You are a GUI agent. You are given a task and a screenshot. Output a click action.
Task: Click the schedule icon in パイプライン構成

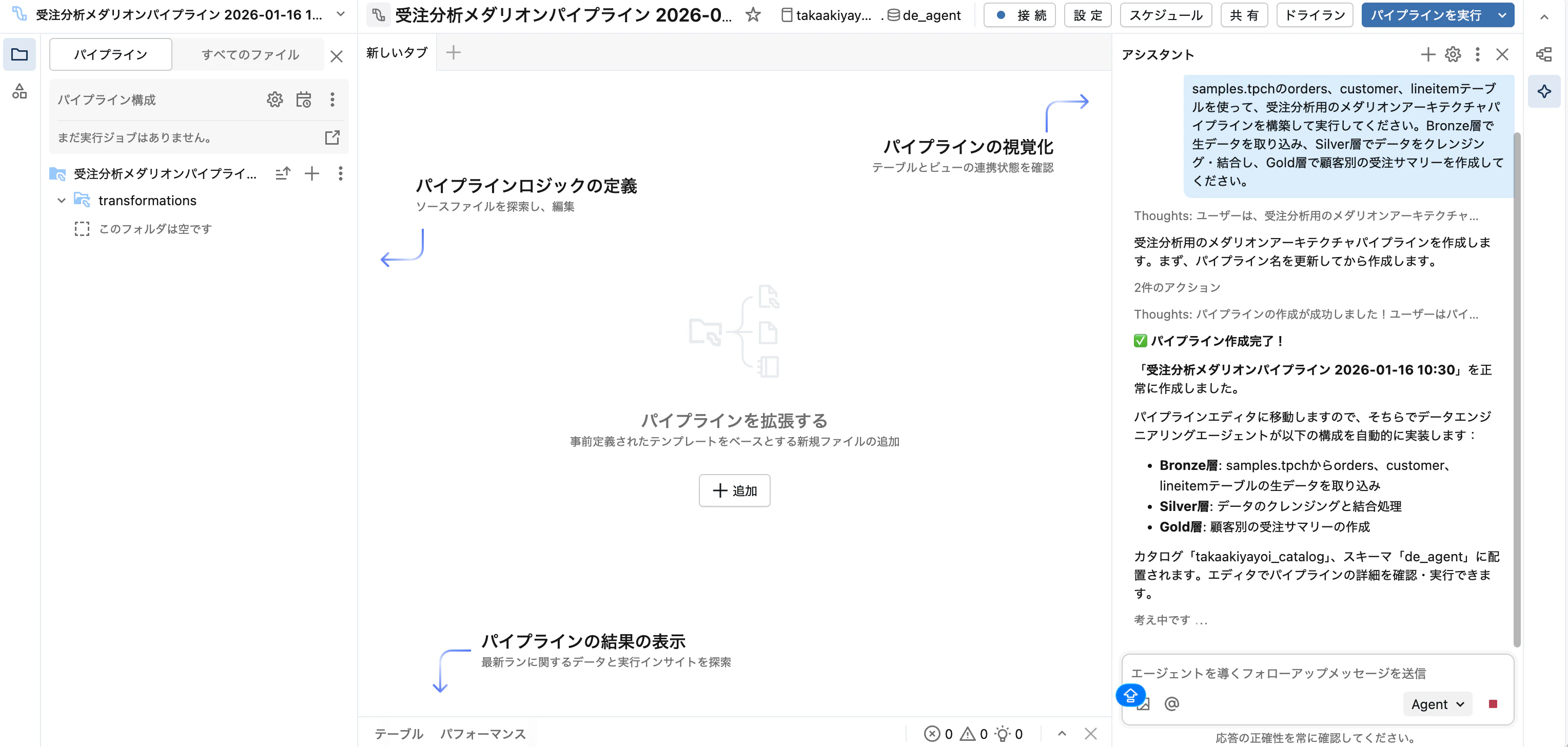[304, 99]
